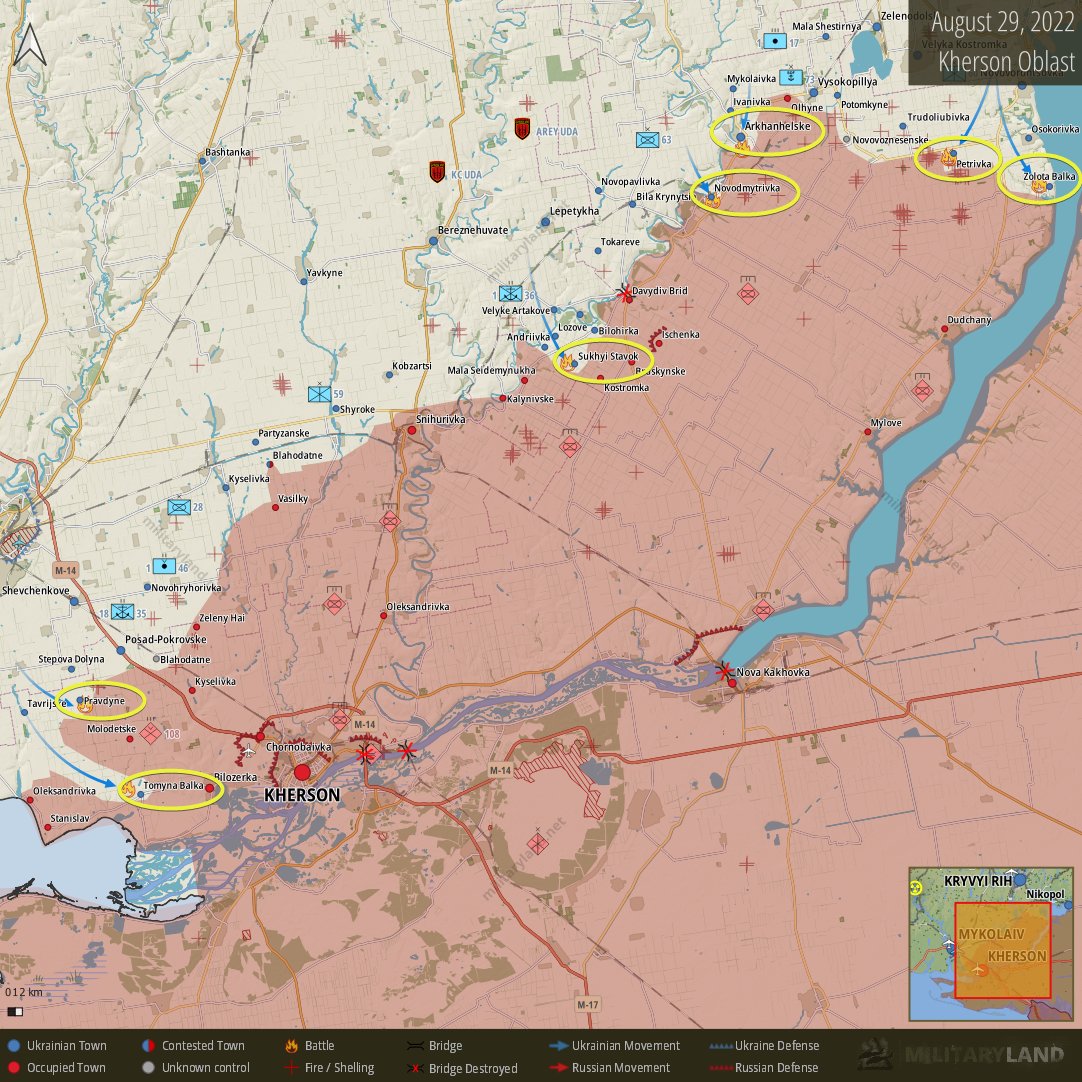Click the 'Snihurivka' town label
This screenshot has height=1082, width=1082.
coord(440,419)
